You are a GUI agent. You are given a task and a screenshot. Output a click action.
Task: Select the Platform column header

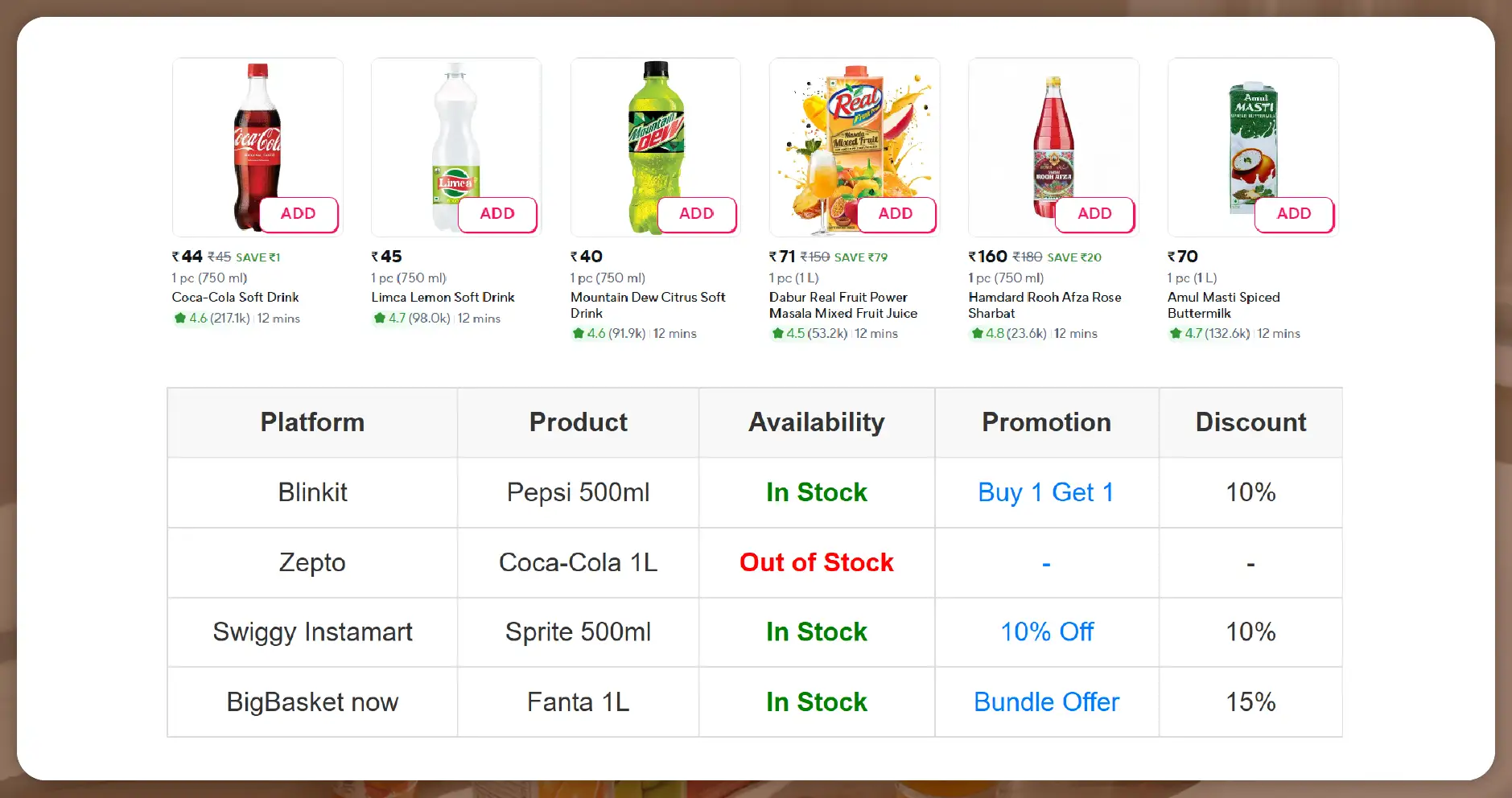tap(311, 422)
